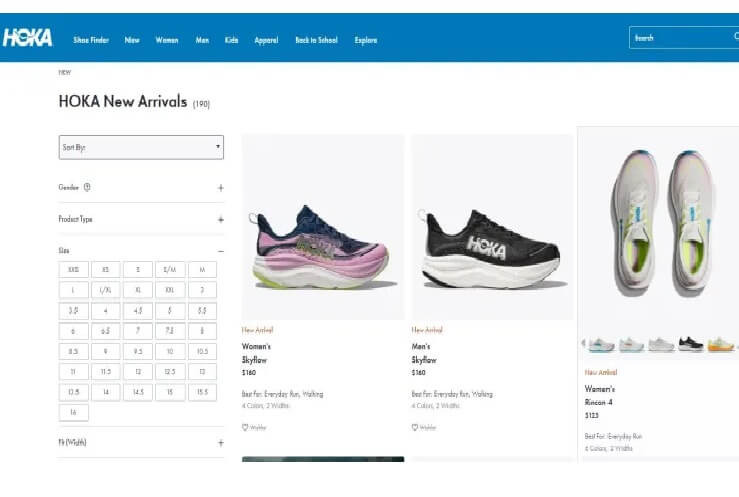Toggle size 14.5 filter
Image resolution: width=739 pixels, height=497 pixels.
point(138,392)
